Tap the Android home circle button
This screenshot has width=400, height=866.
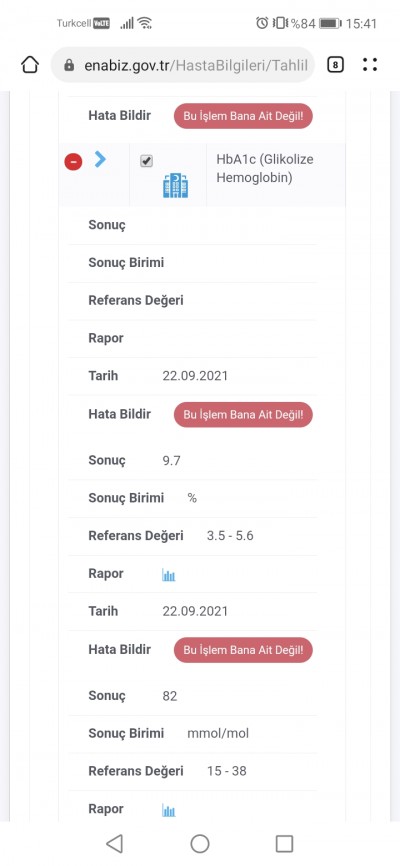click(199, 843)
